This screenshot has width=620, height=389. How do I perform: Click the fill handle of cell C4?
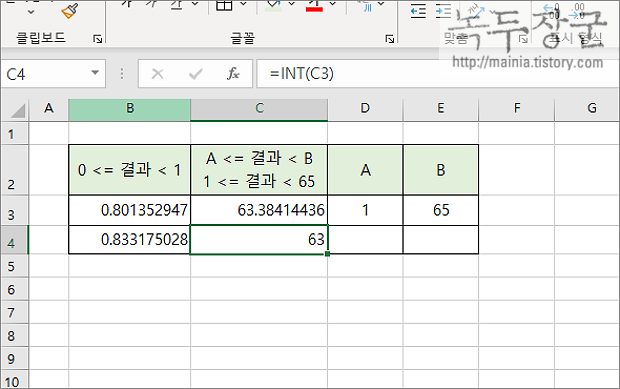[327, 254]
